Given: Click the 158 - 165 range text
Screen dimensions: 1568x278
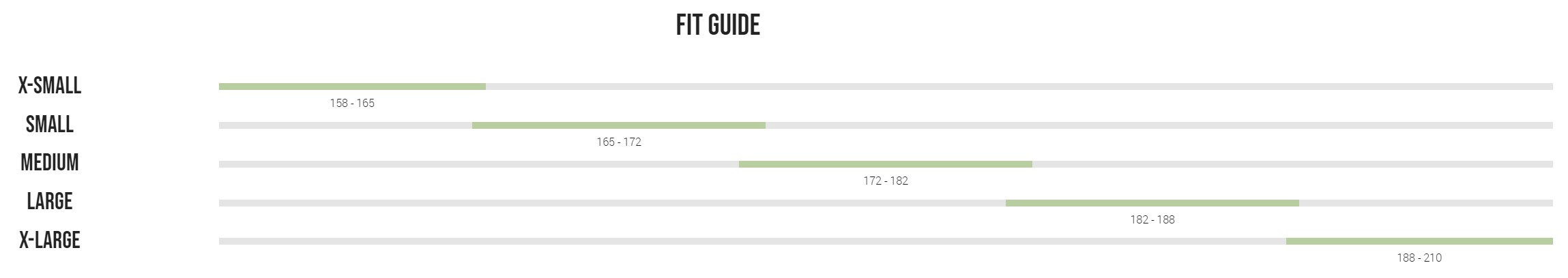Looking at the screenshot, I should (x=352, y=104).
